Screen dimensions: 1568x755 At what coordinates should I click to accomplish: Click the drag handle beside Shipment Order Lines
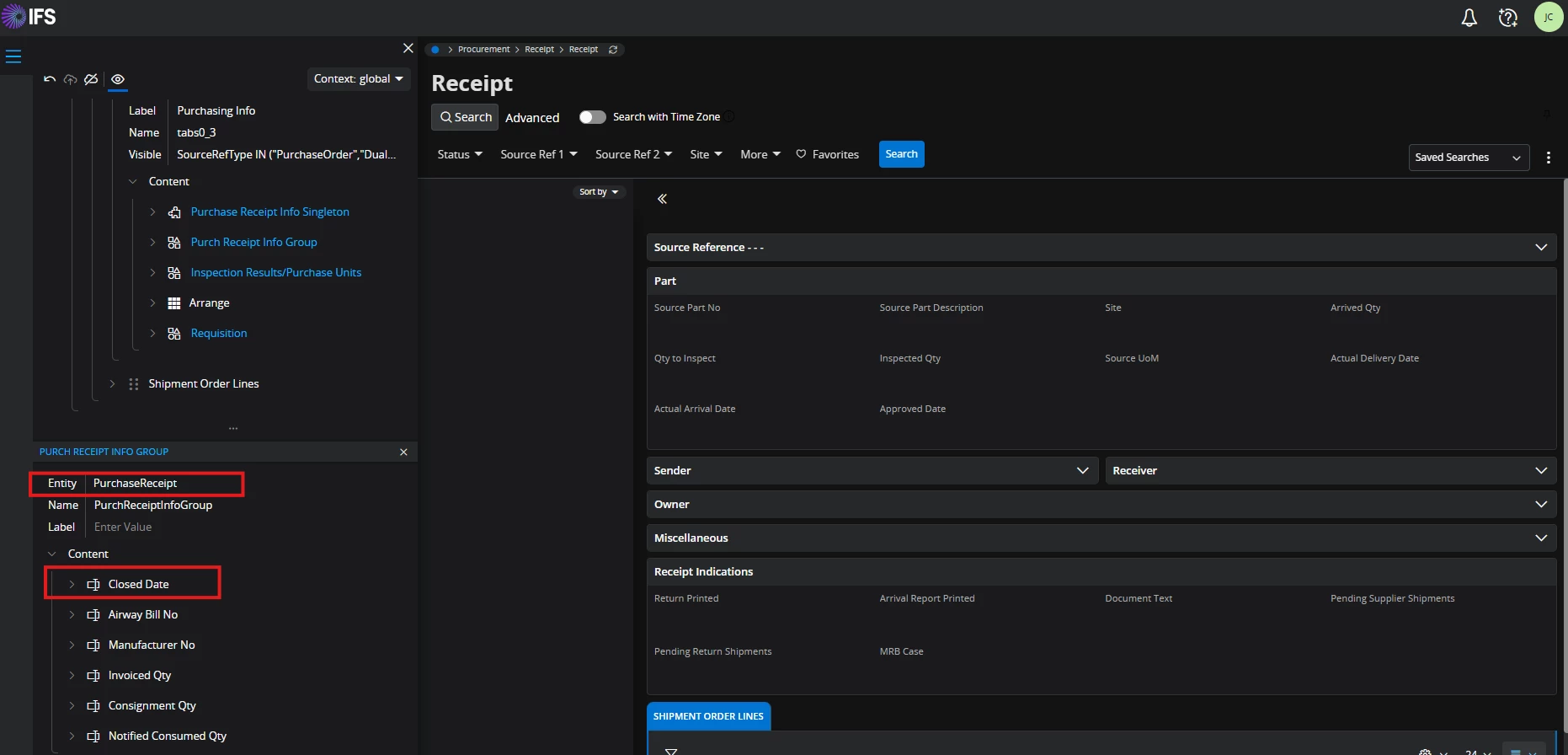[x=133, y=384]
